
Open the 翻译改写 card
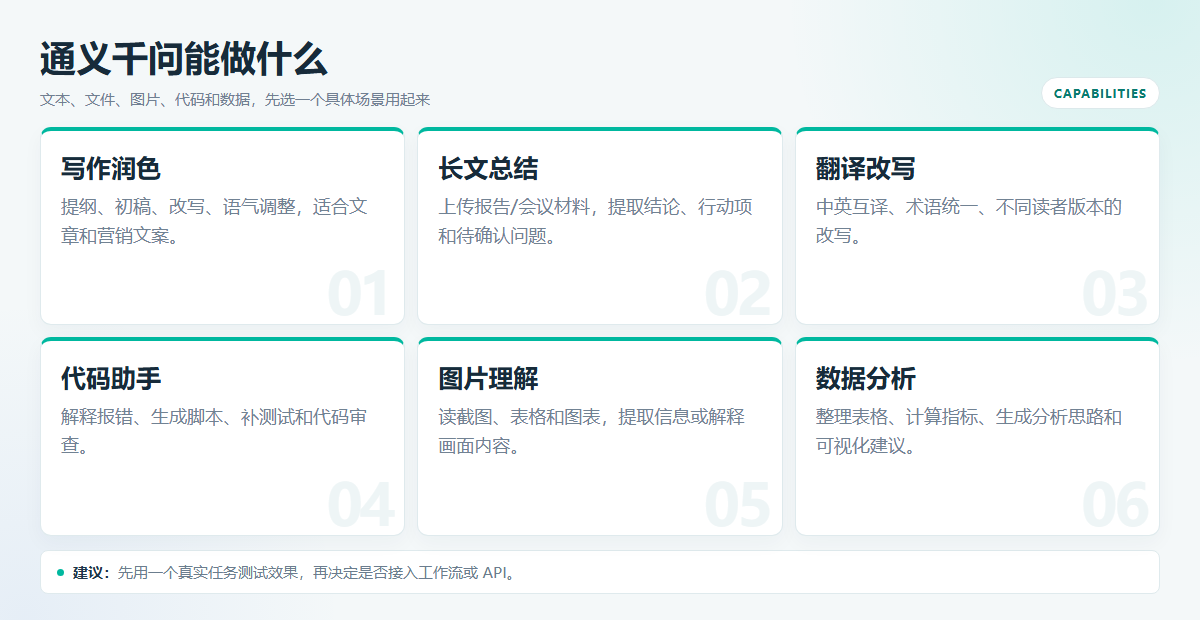click(977, 226)
